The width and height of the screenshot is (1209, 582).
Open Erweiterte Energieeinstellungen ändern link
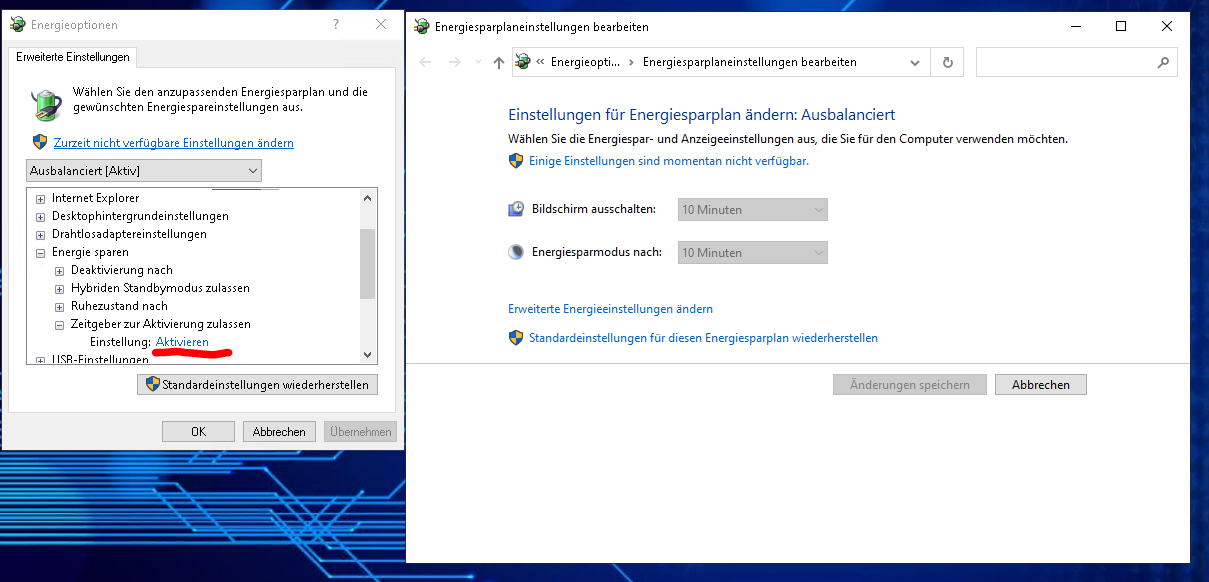(x=610, y=309)
